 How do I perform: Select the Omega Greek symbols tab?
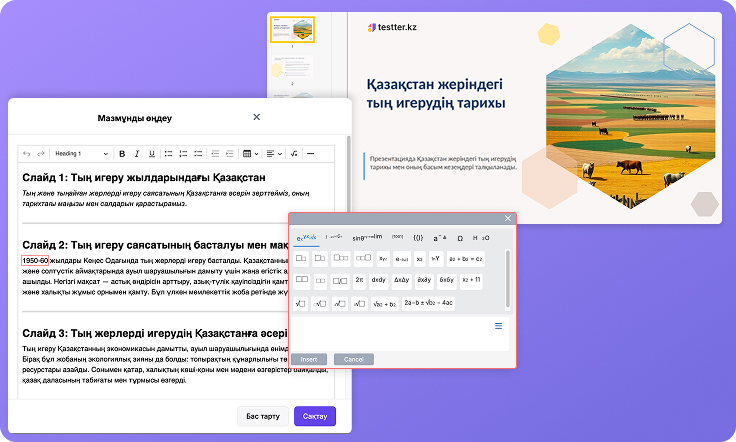pyautogui.click(x=460, y=238)
